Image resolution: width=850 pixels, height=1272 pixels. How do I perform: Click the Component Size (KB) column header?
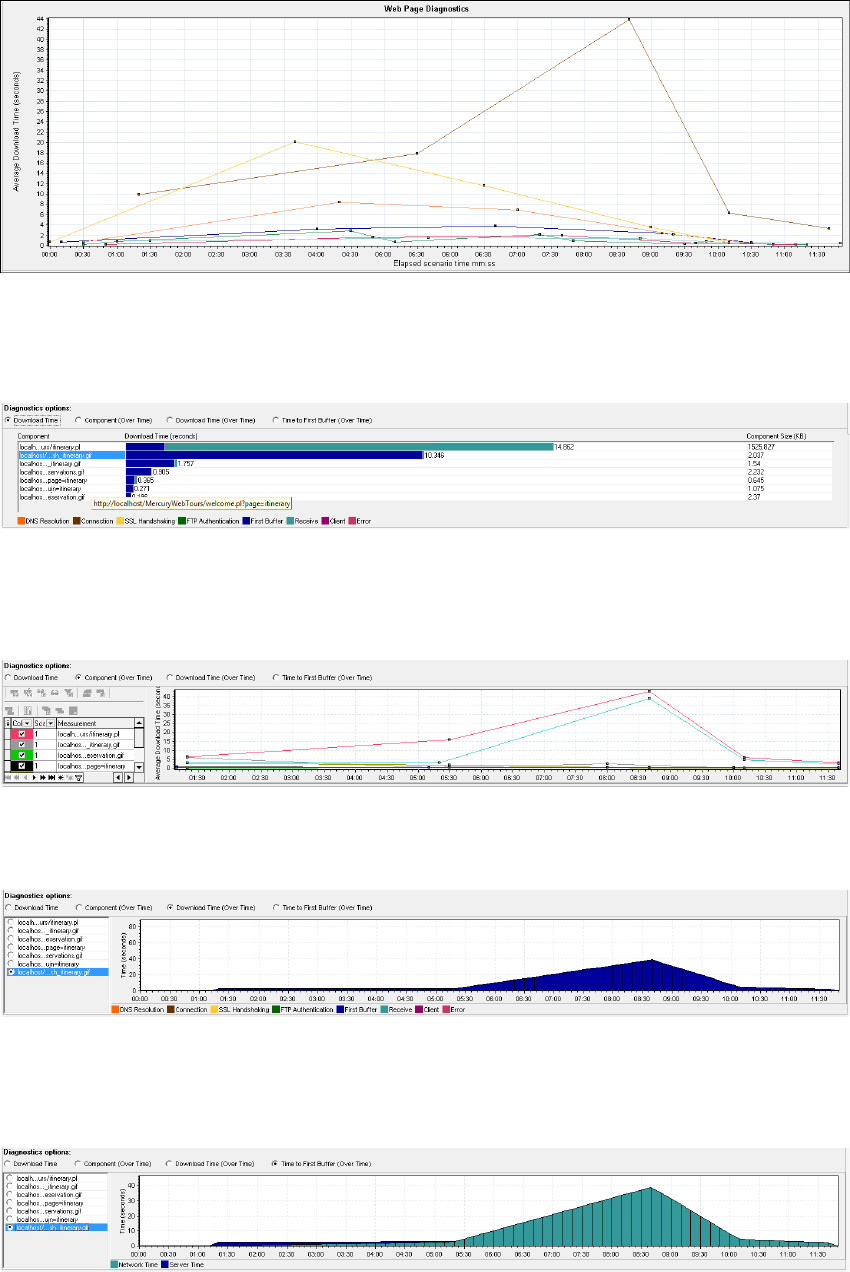point(777,437)
